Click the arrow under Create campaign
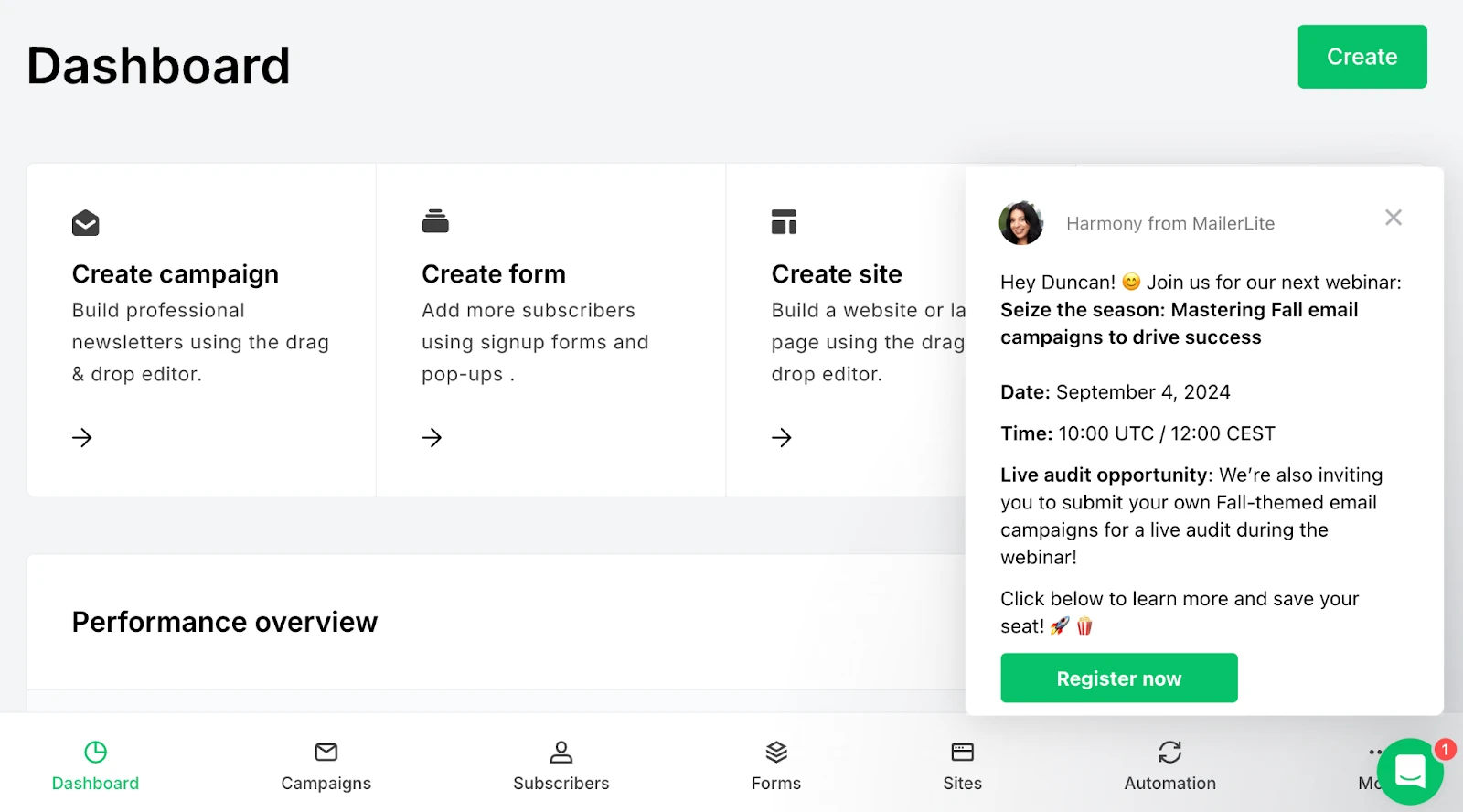This screenshot has height=812, width=1463. [x=82, y=438]
